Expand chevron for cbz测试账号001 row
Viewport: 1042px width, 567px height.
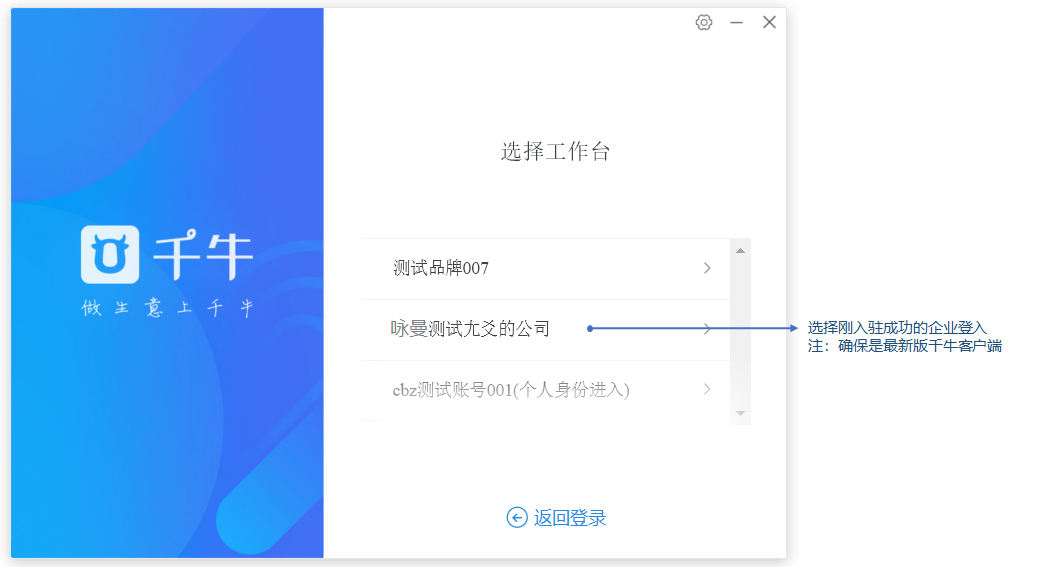point(707,389)
